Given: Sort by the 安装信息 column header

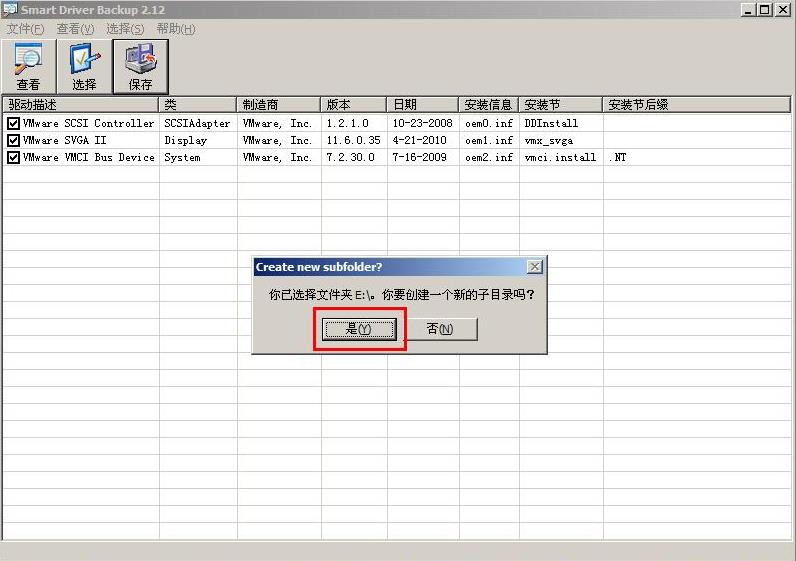Looking at the screenshot, I should point(489,105).
